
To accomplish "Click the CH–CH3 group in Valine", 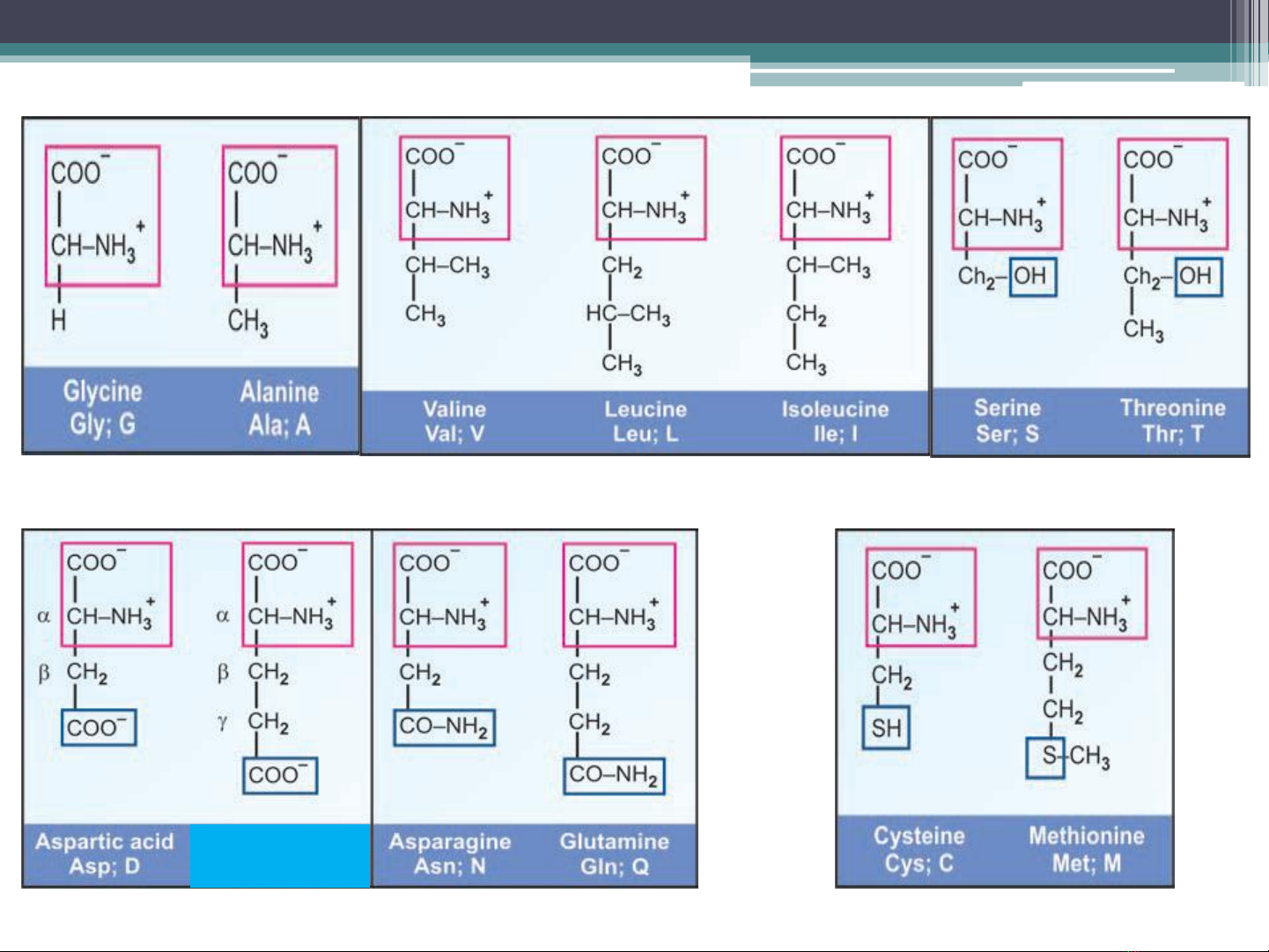I will (447, 266).
